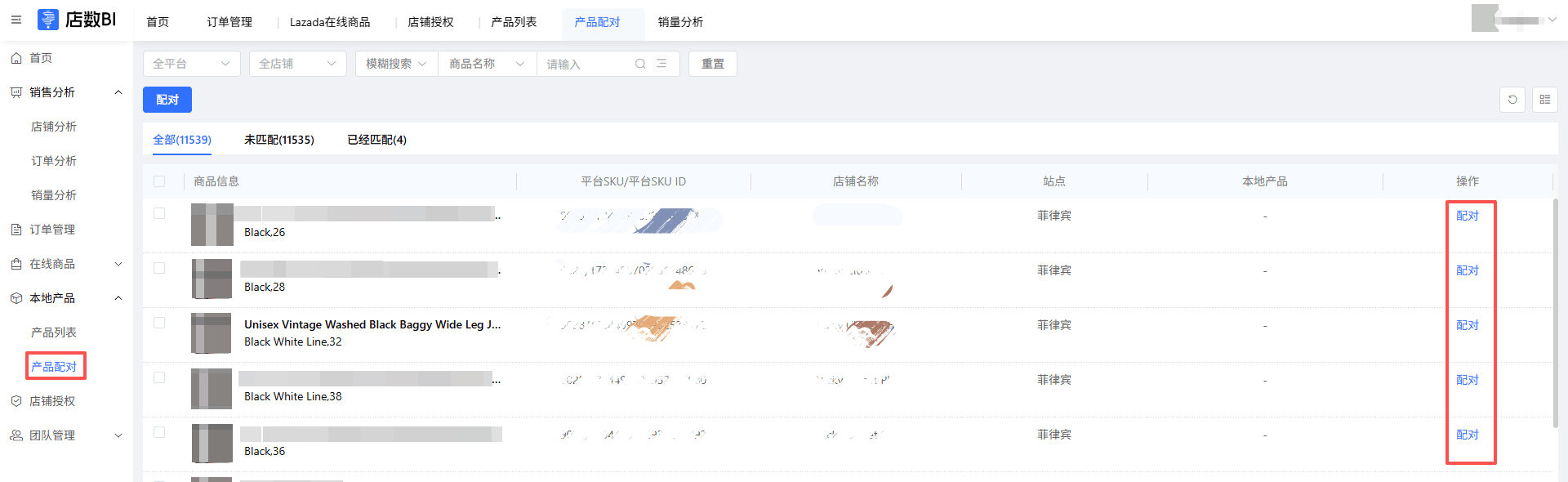Image resolution: width=1568 pixels, height=482 pixels.
Task: Open Black,26 product thumbnail
Action: (x=212, y=225)
